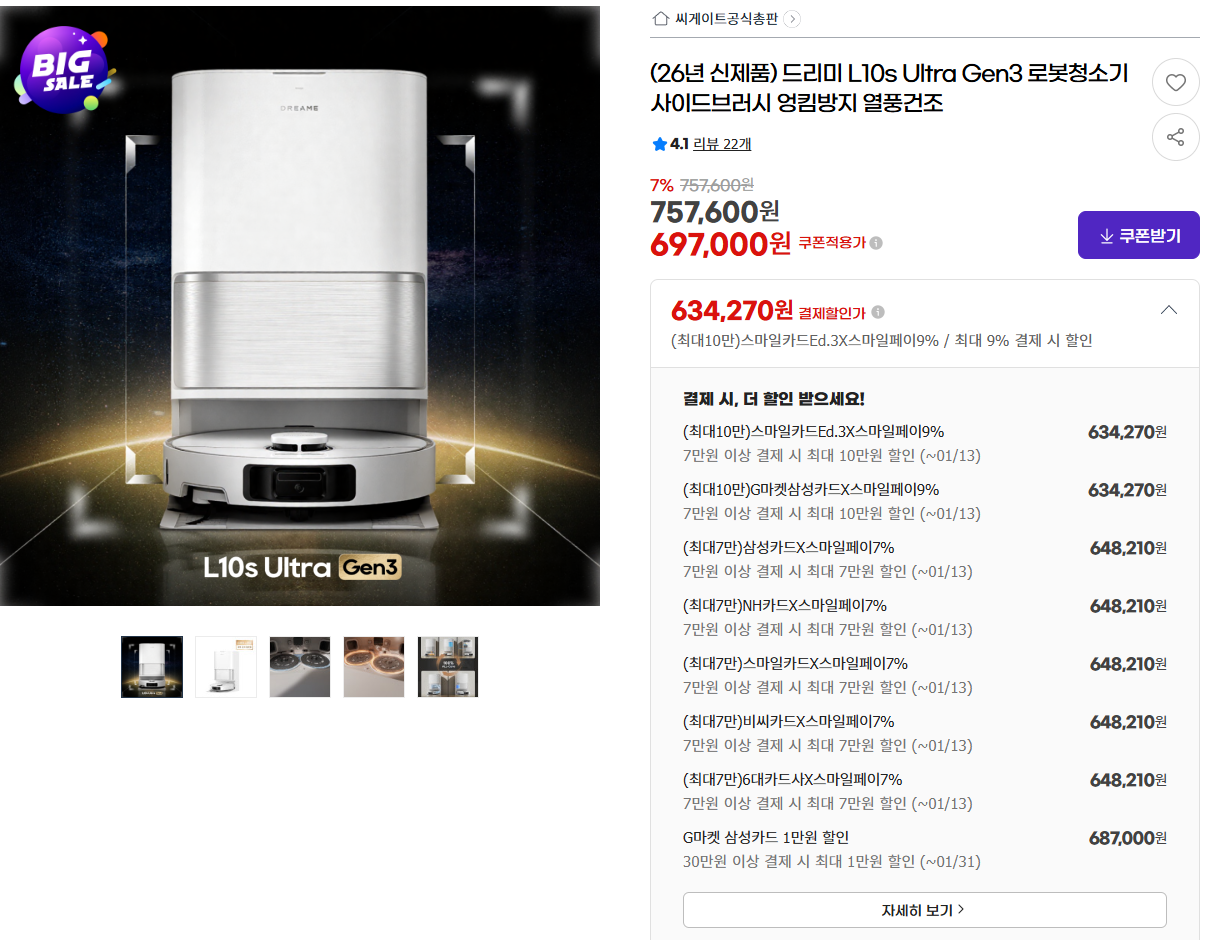Click the arrow chip next to store name
Image resolution: width=1208 pixels, height=940 pixels.
click(792, 18)
